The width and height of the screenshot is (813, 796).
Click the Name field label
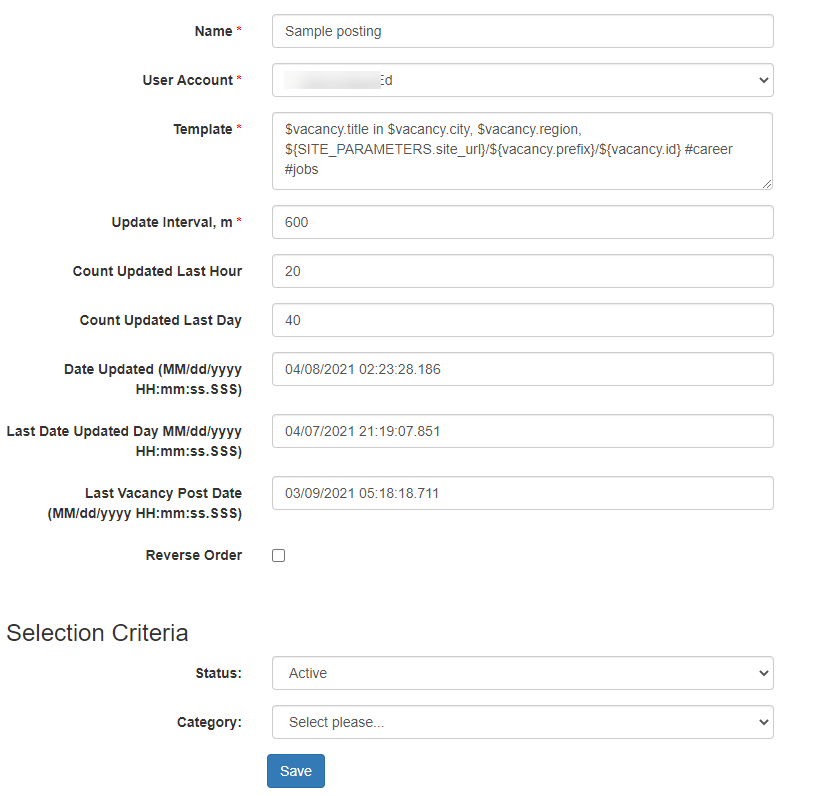[214, 31]
